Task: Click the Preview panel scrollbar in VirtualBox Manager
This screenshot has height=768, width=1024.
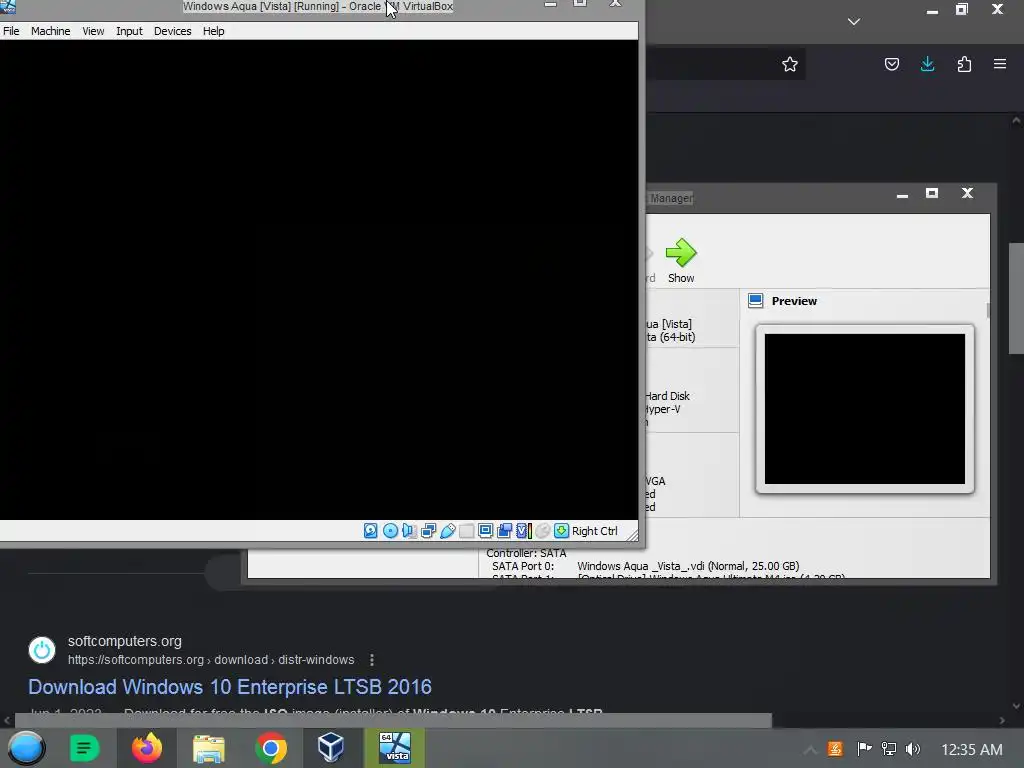Action: click(987, 311)
